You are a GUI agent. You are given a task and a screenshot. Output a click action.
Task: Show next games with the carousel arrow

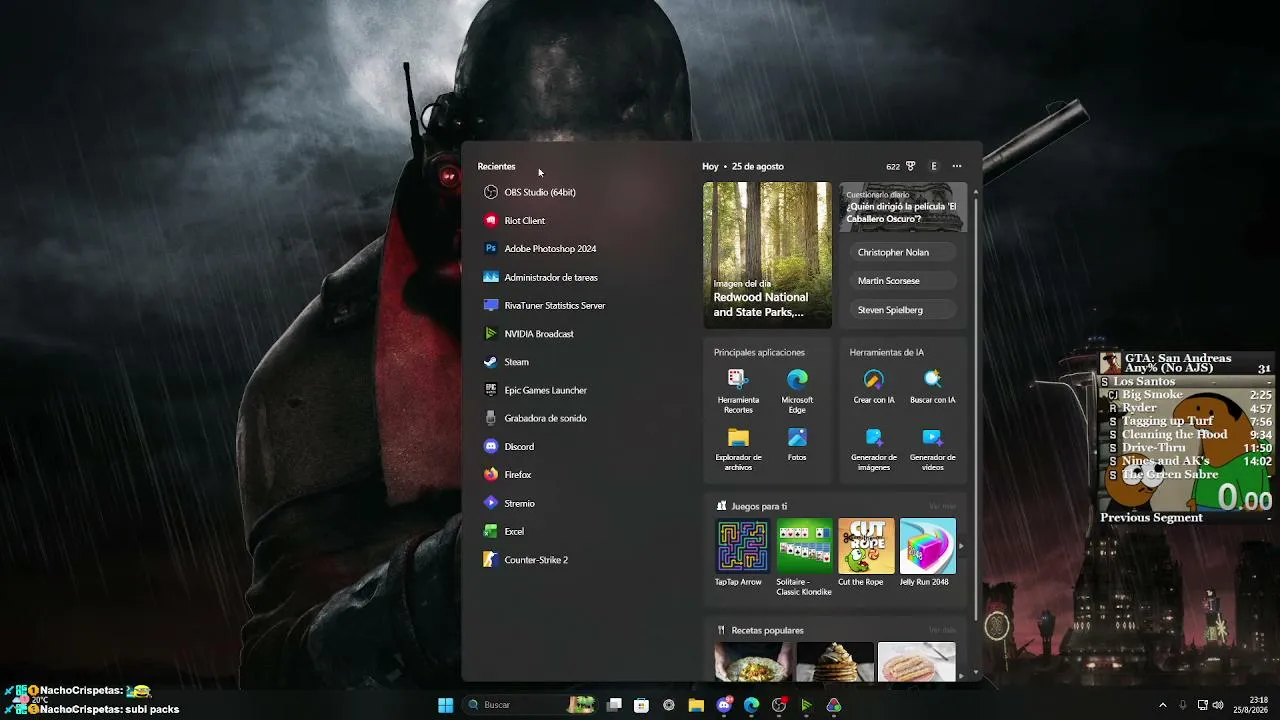pos(962,546)
